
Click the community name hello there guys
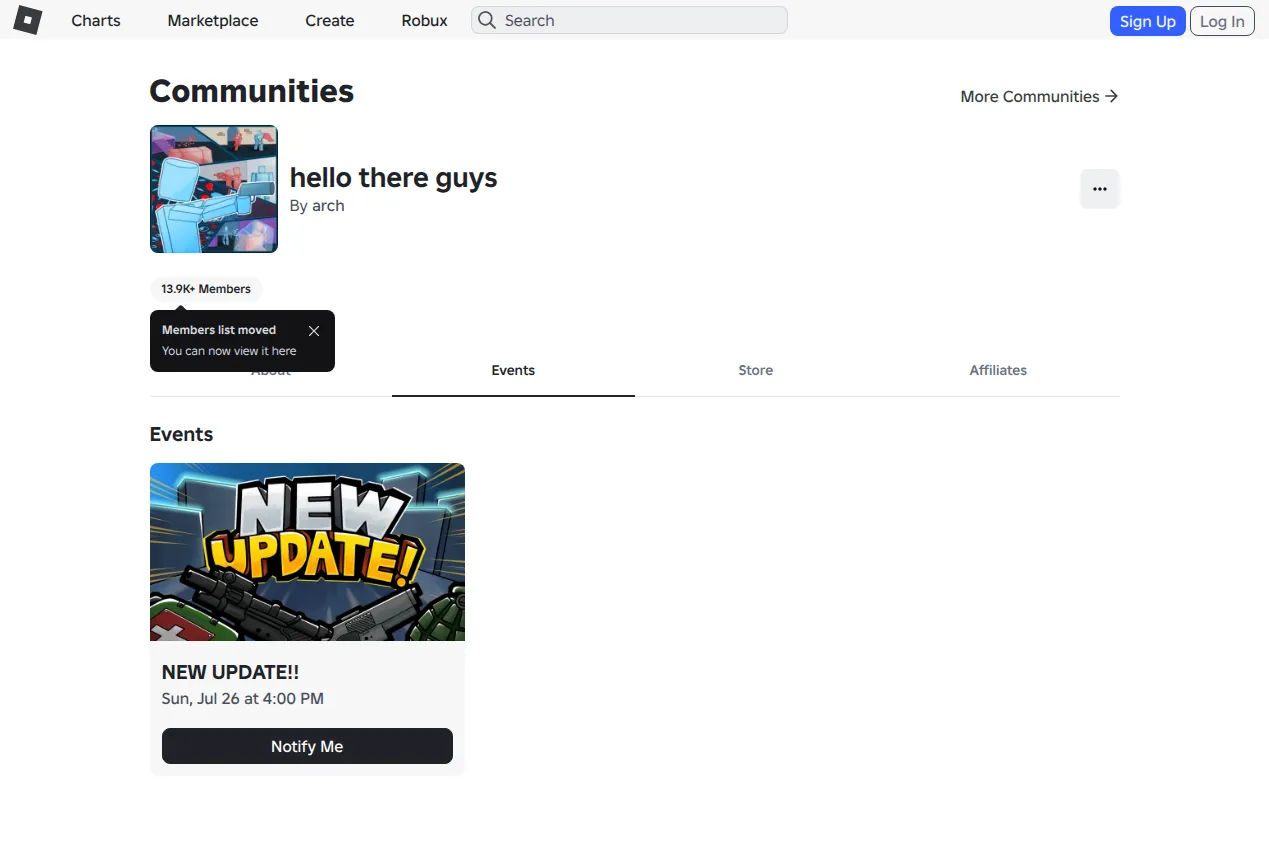tap(393, 178)
